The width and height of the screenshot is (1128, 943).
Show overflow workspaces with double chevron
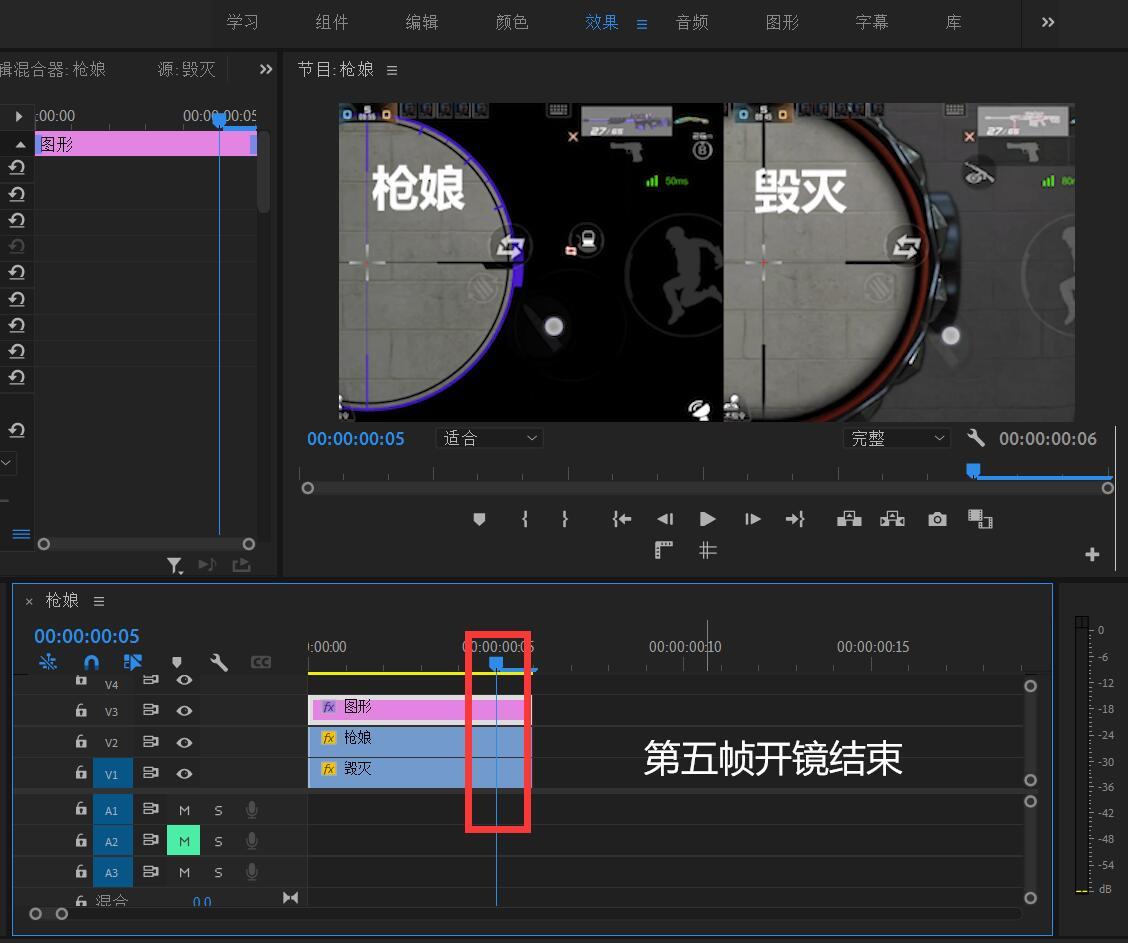1048,22
